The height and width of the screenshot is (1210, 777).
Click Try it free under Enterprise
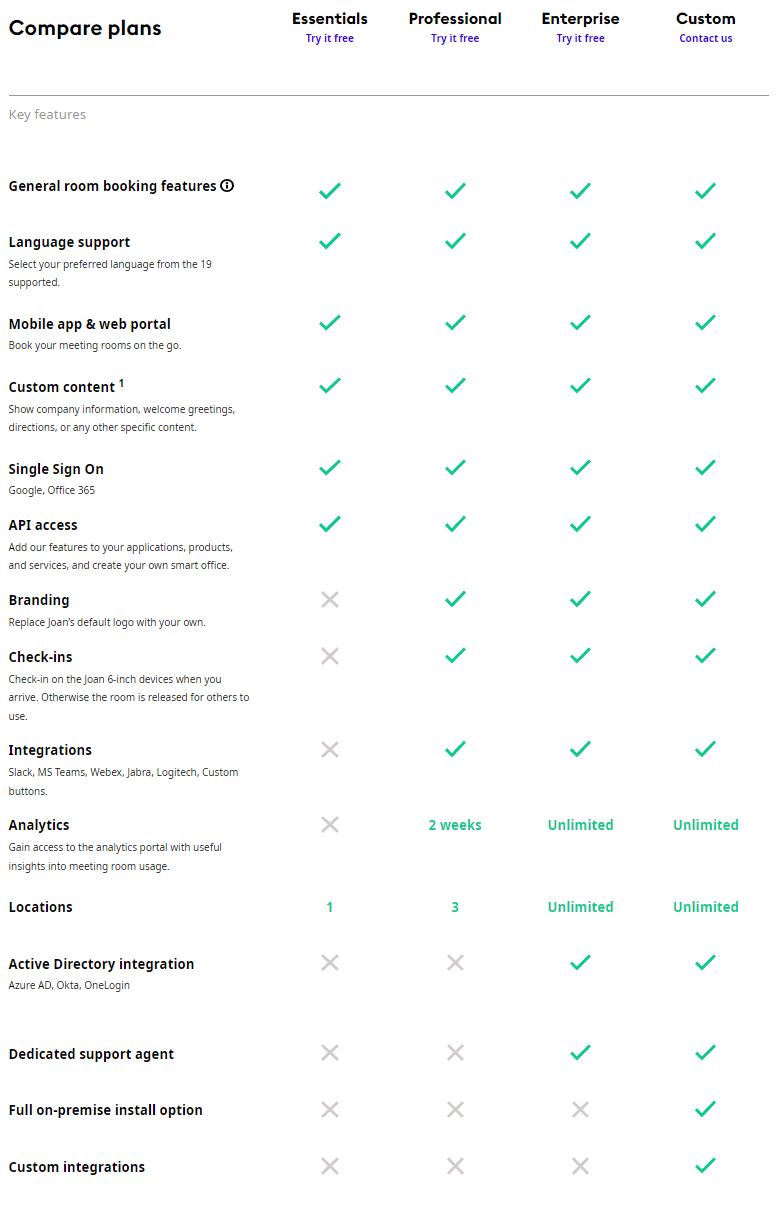tap(580, 39)
